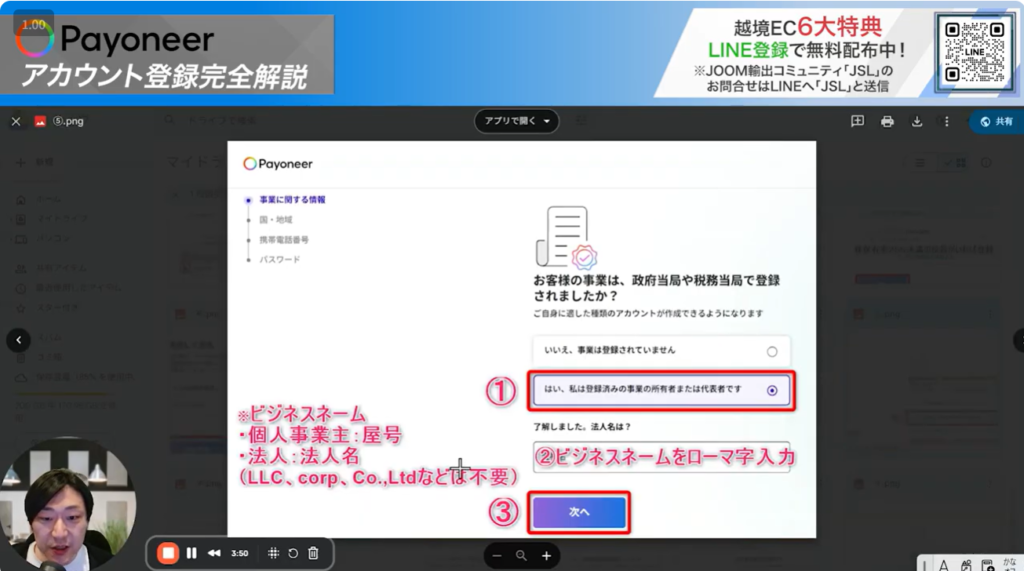Viewport: 1024px width, 571px height.
Task: Download the image file
Action: [x=917, y=122]
